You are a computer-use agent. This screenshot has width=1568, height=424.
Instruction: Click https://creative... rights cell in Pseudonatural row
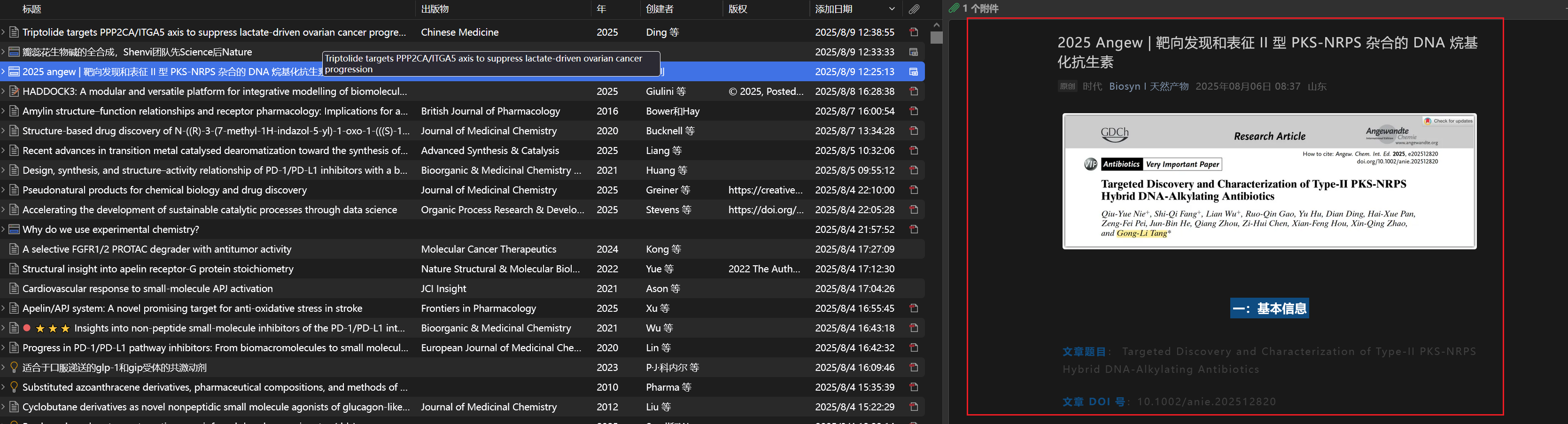tap(766, 190)
